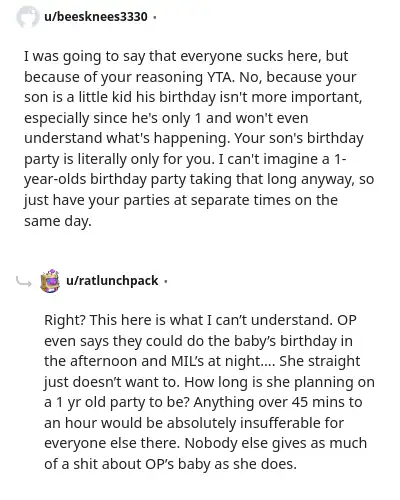400x500 pixels.
Task: Click the reply-thread arrow beside u/ratlunchpack
Action: click(x=24, y=282)
